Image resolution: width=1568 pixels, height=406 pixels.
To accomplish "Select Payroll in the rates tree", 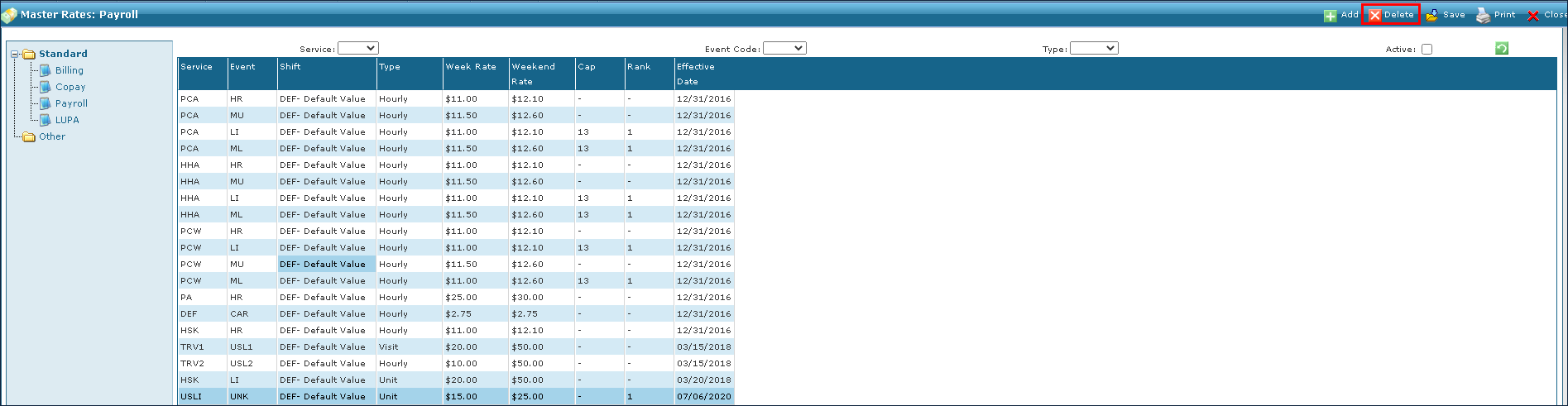I will [x=71, y=103].
